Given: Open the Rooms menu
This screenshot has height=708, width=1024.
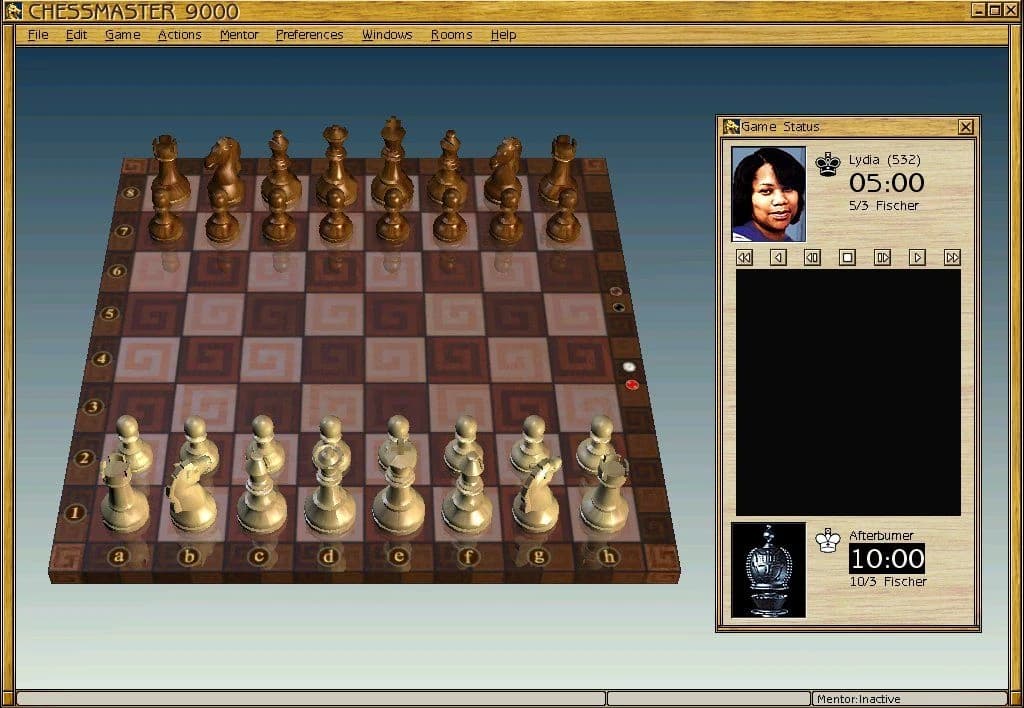Looking at the screenshot, I should (x=451, y=34).
